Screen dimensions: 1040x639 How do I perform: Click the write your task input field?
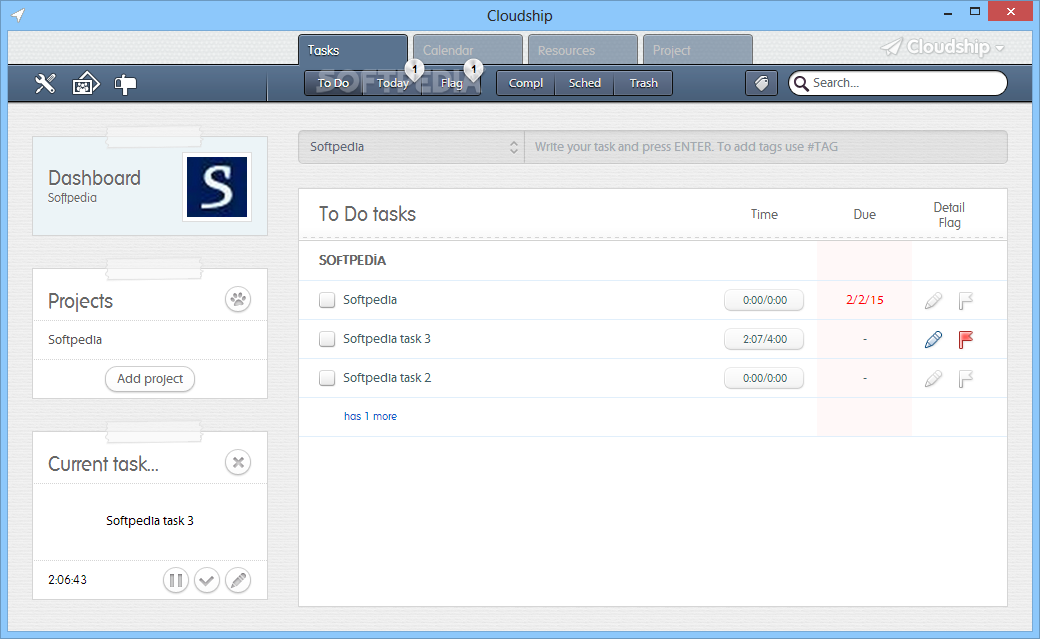765,147
